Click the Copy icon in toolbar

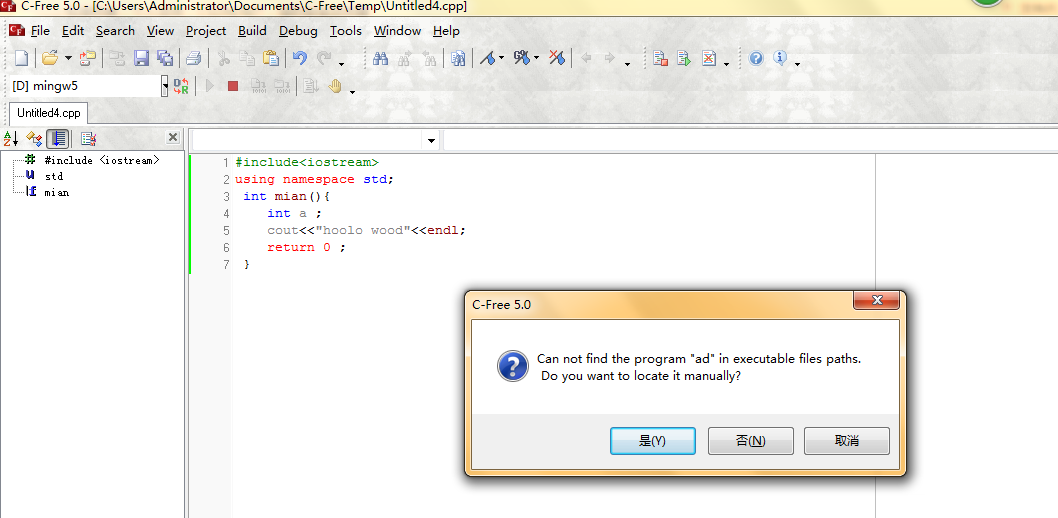click(247, 58)
